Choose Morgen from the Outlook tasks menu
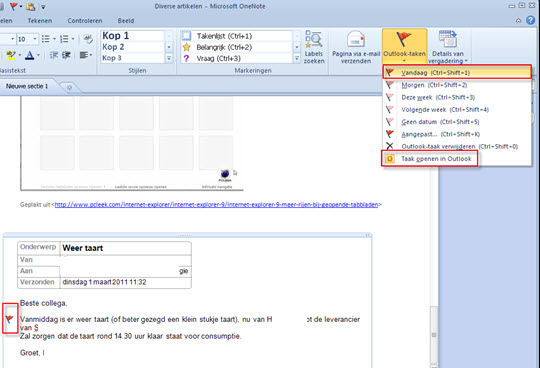This screenshot has height=368, width=540. coord(457,85)
